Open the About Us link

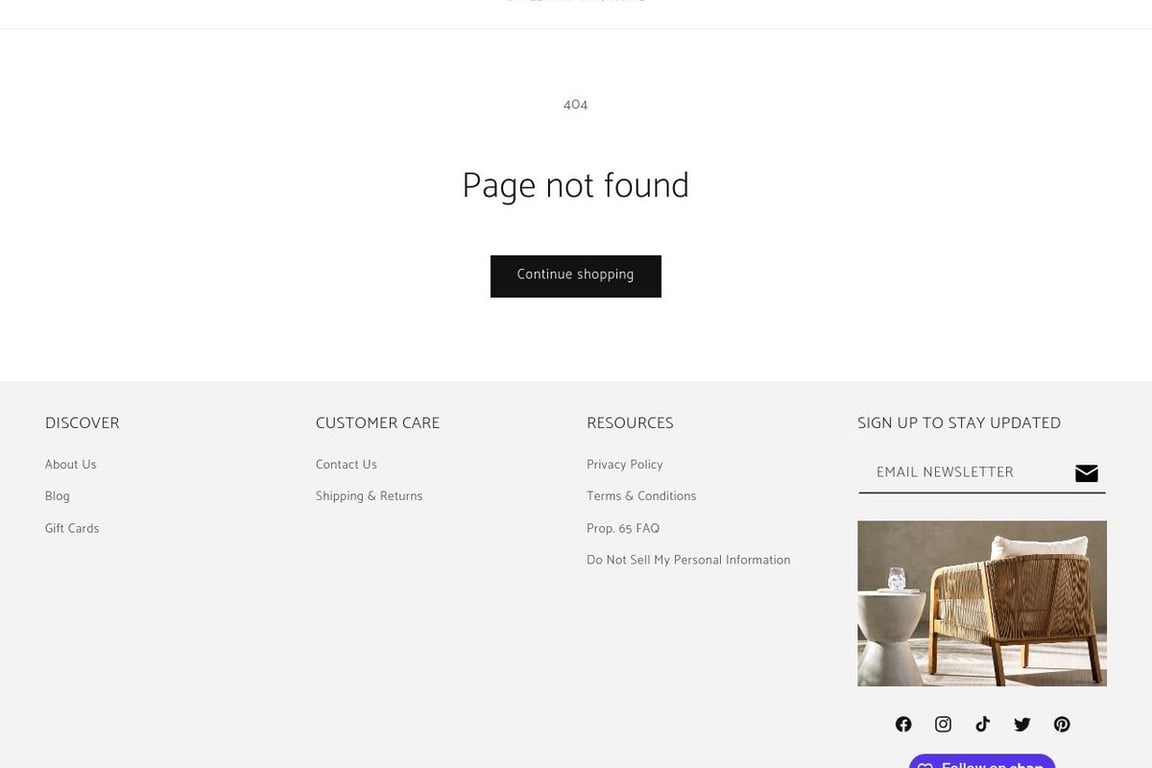(x=71, y=464)
